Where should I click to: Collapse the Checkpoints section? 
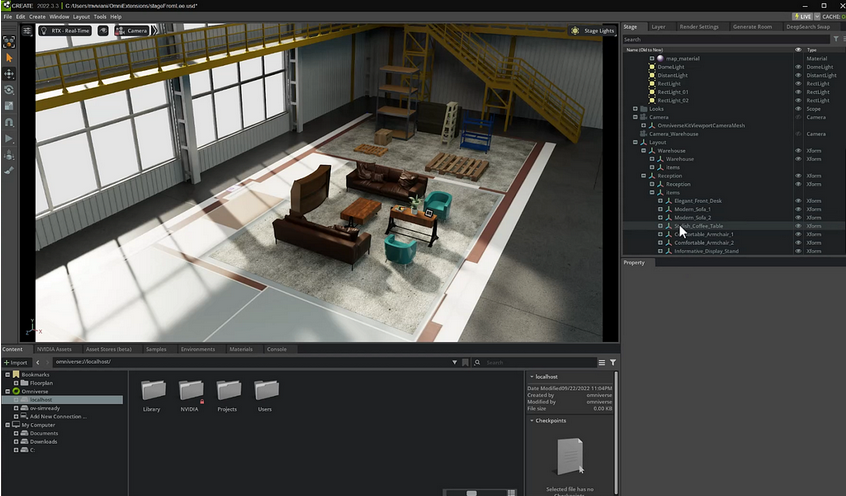[x=531, y=420]
